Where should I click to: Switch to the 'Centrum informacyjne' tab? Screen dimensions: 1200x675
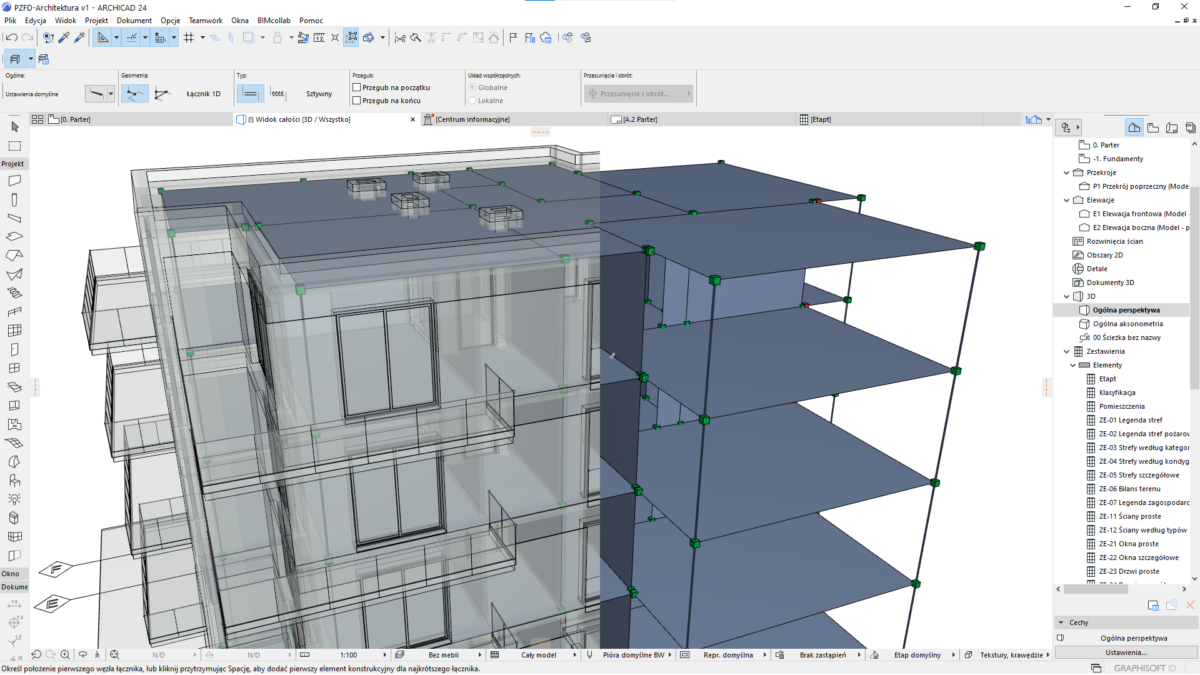472,119
